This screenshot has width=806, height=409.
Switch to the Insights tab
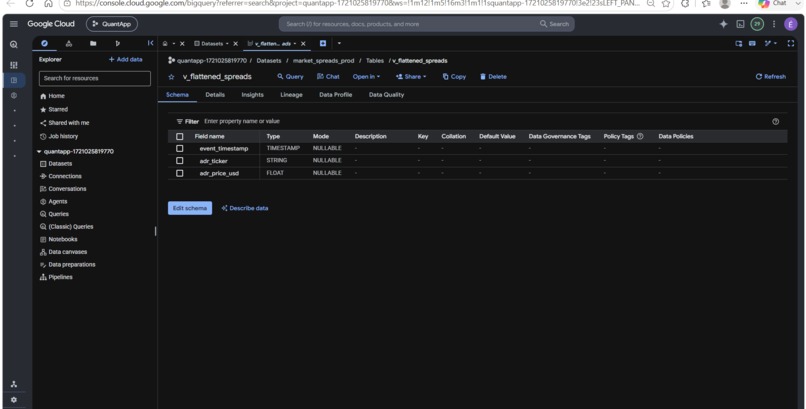(x=252, y=95)
